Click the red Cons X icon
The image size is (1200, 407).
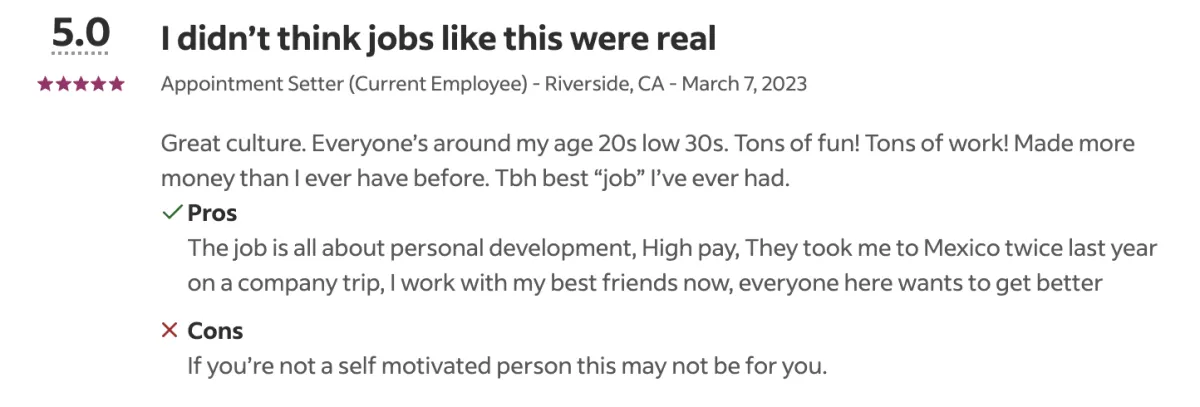click(x=170, y=330)
